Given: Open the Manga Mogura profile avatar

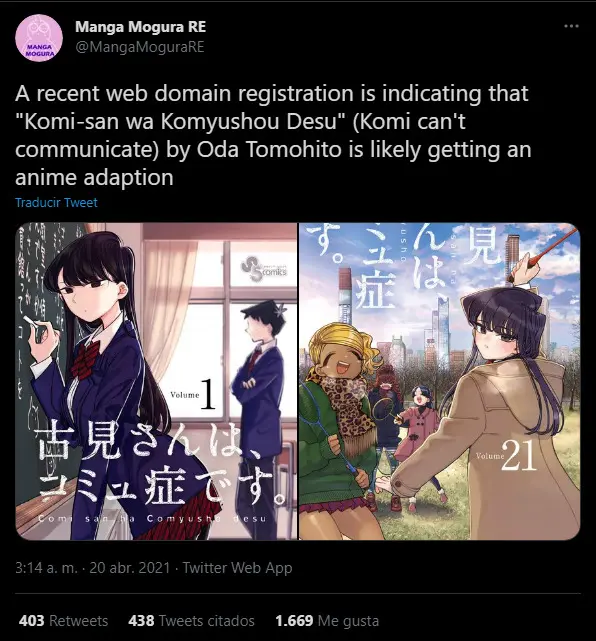Looking at the screenshot, I should 39,38.
